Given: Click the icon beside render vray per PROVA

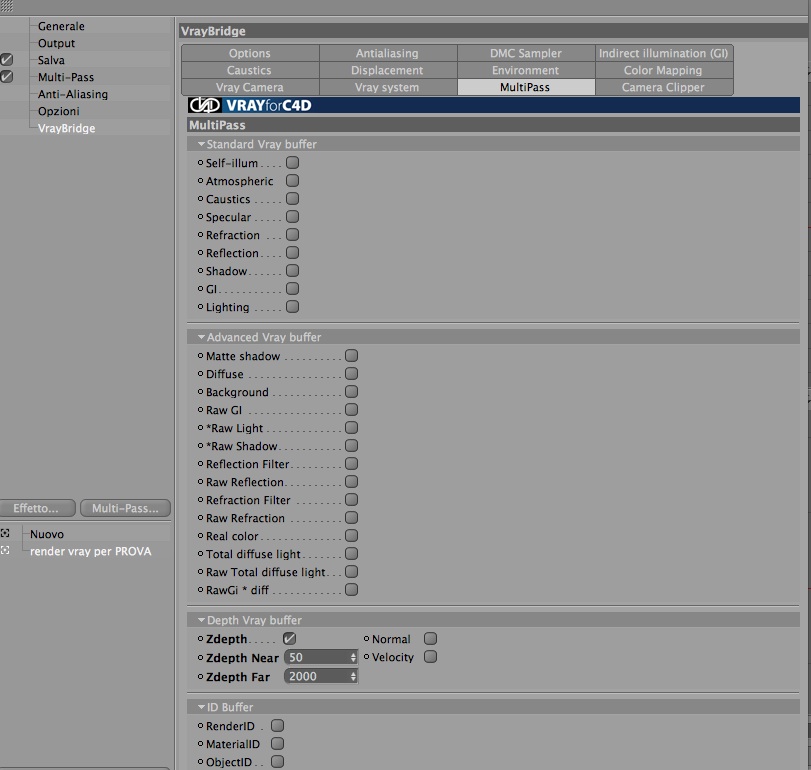Looking at the screenshot, I should (5, 550).
